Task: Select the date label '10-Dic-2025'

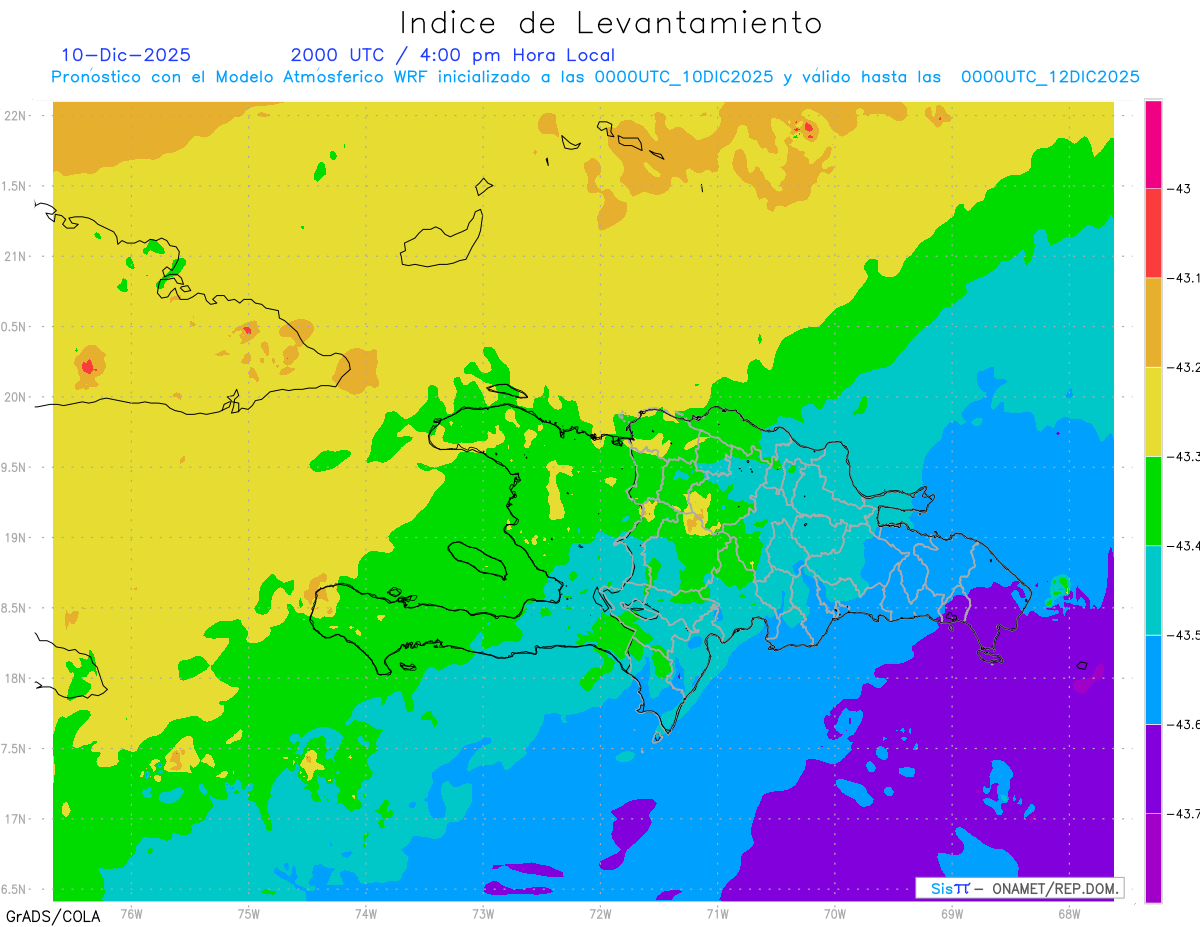Action: pyautogui.click(x=126, y=55)
